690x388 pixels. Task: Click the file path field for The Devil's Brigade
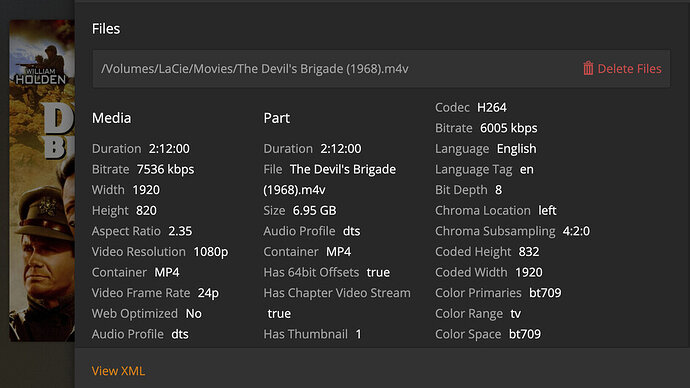pos(381,69)
